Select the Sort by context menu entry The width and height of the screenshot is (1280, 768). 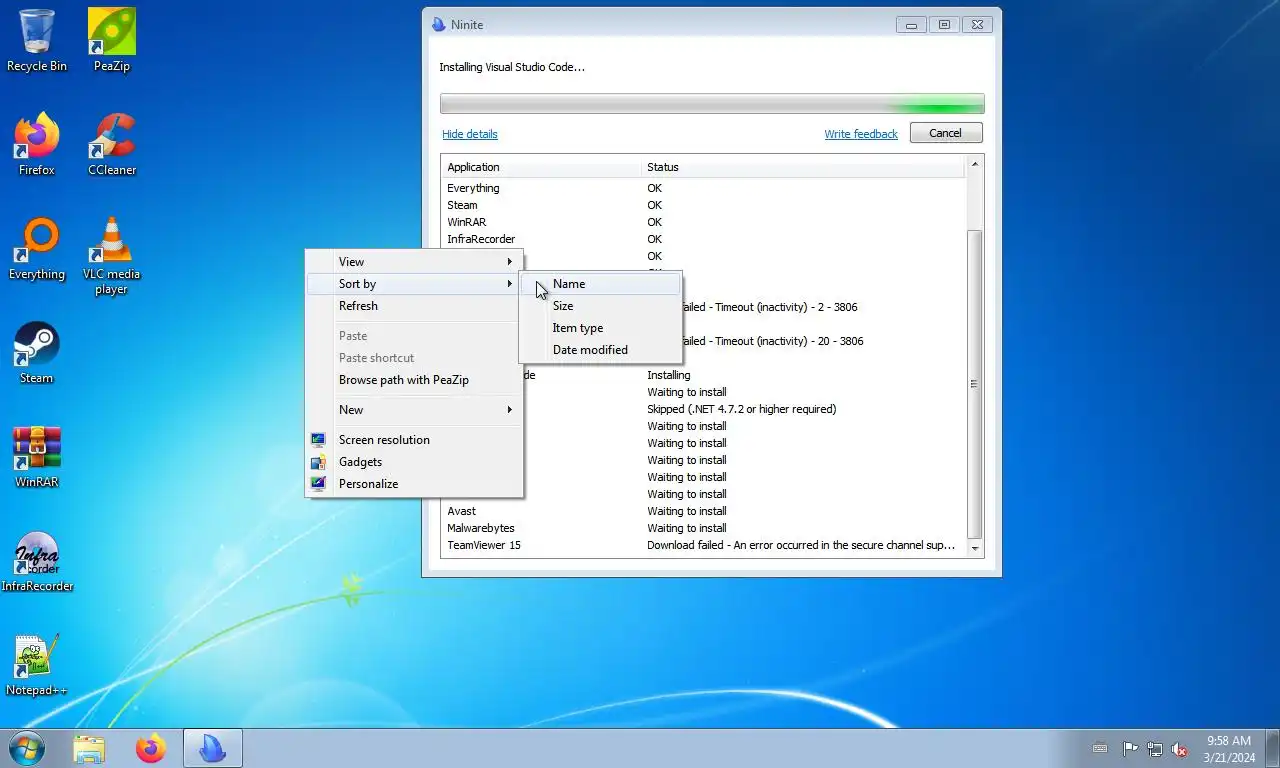(414, 284)
